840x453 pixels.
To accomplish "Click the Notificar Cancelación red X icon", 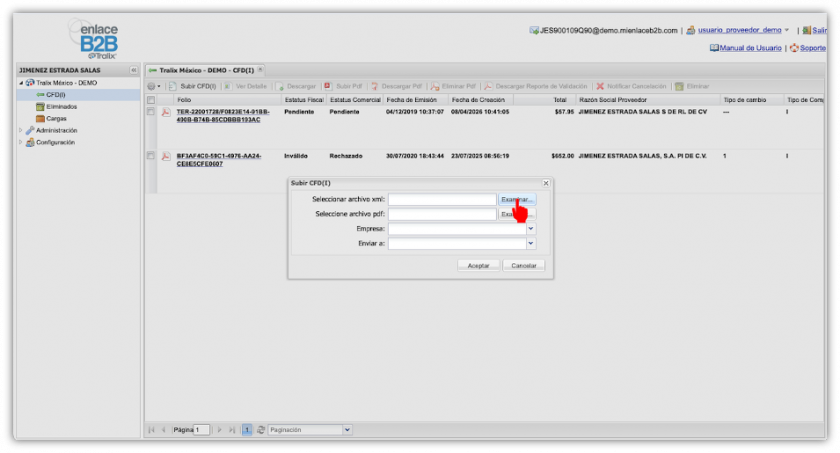I will (x=600, y=86).
